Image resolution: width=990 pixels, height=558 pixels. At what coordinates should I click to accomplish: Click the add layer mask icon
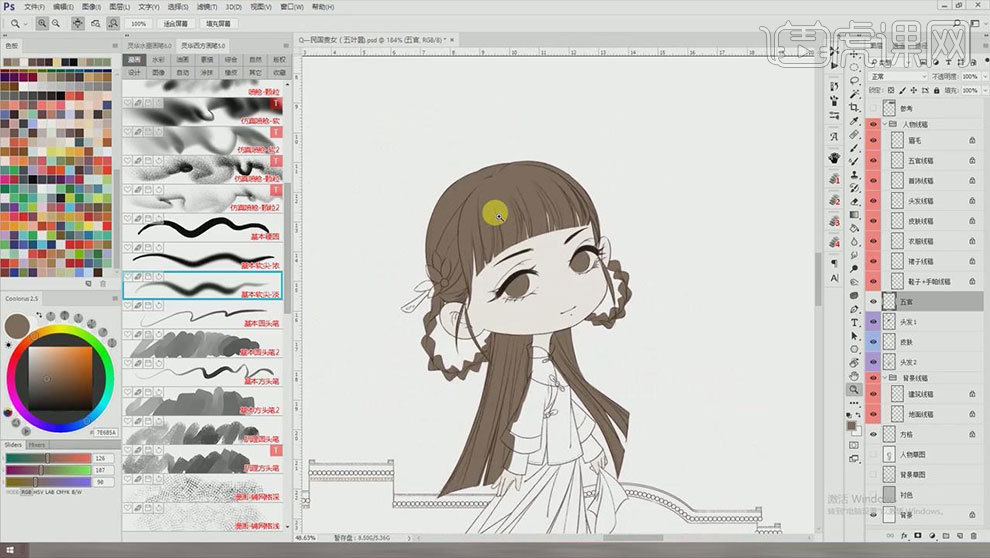click(x=918, y=535)
